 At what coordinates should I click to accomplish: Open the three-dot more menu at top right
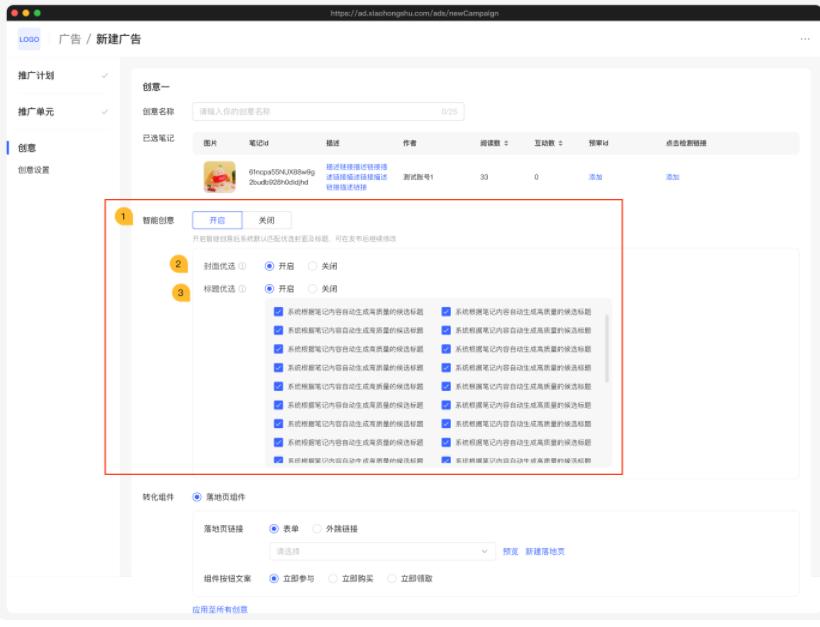(x=804, y=39)
